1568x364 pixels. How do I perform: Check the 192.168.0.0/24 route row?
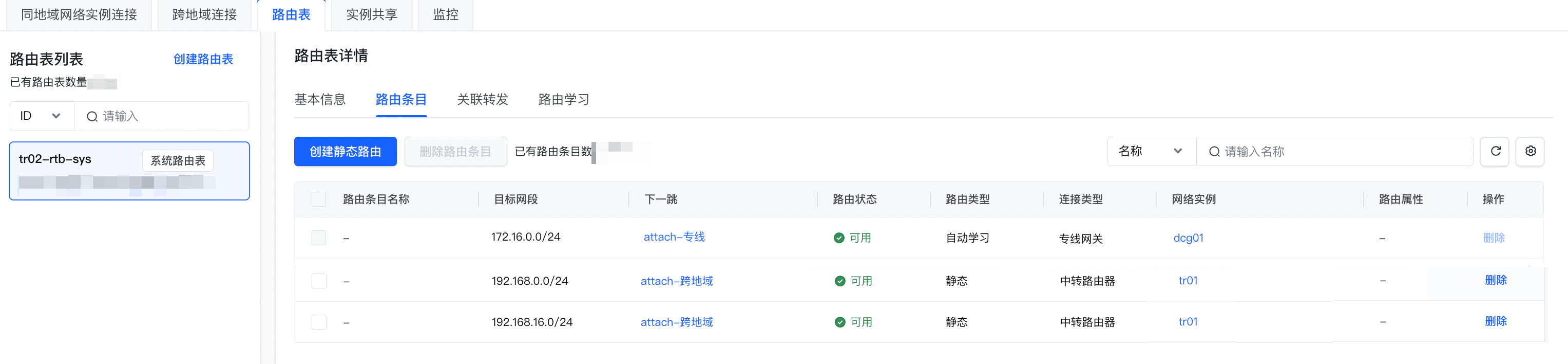pyautogui.click(x=319, y=281)
